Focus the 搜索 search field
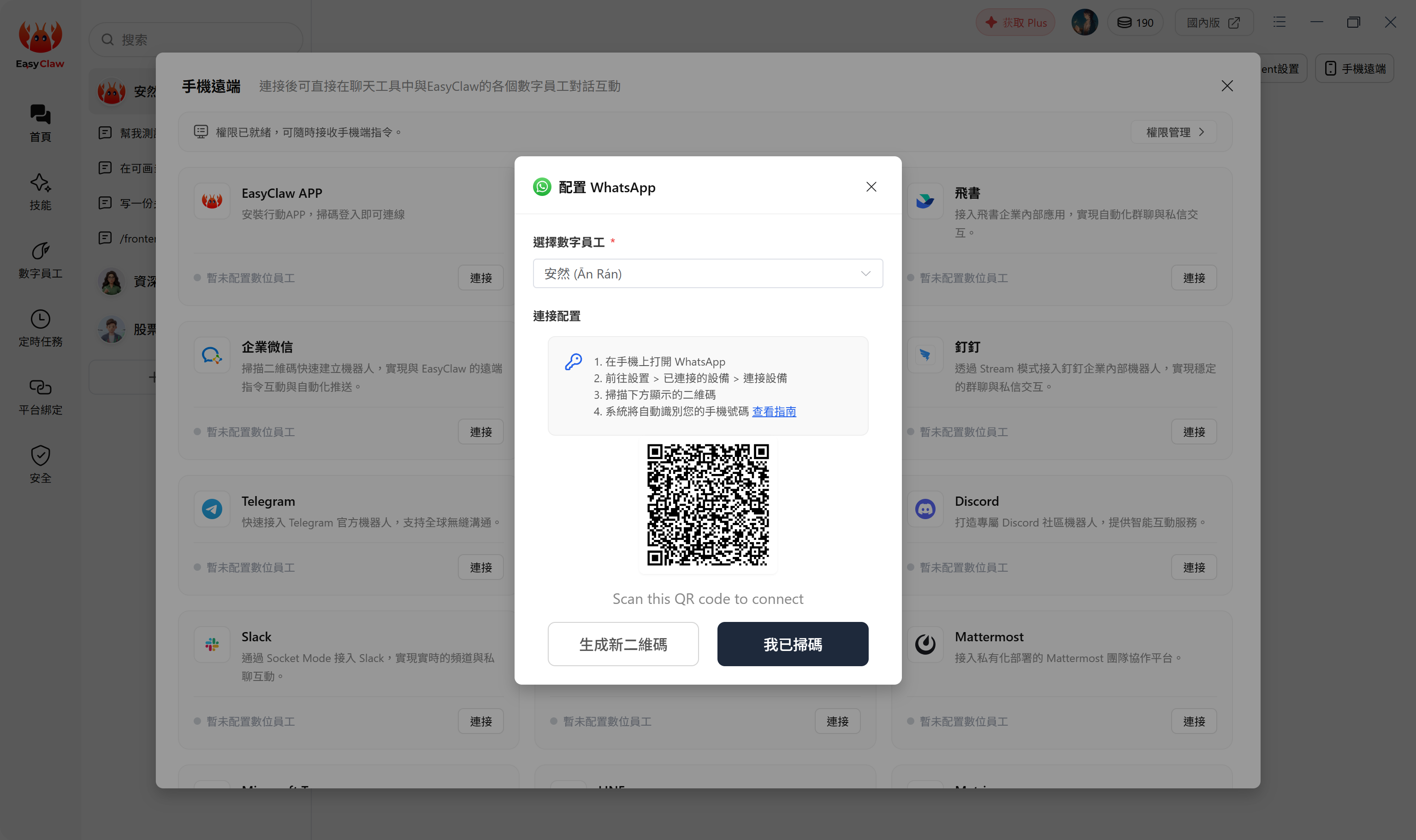Viewport: 1416px width, 840px height. pos(196,40)
